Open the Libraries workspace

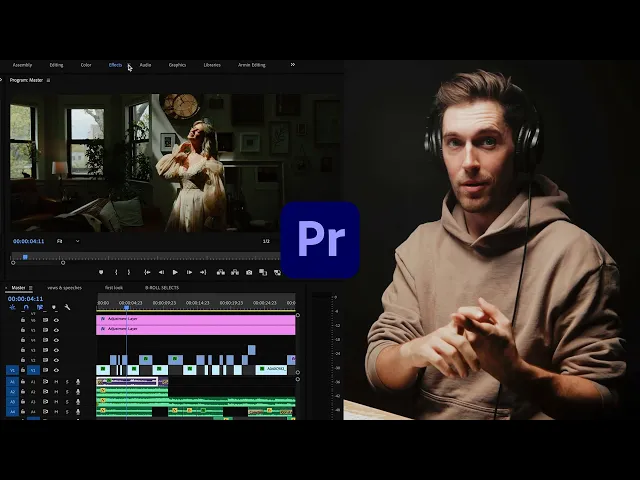212,65
